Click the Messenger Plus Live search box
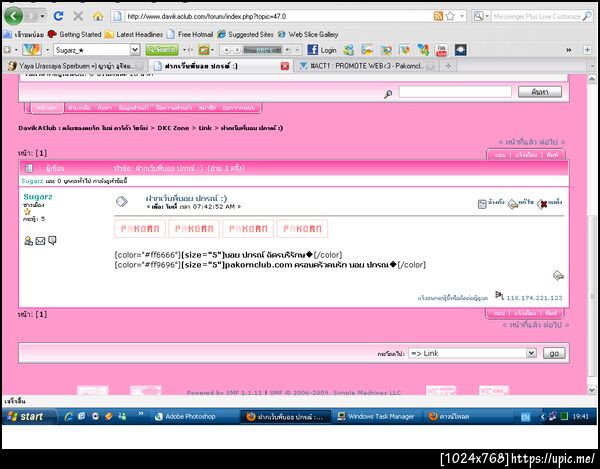 pos(536,16)
